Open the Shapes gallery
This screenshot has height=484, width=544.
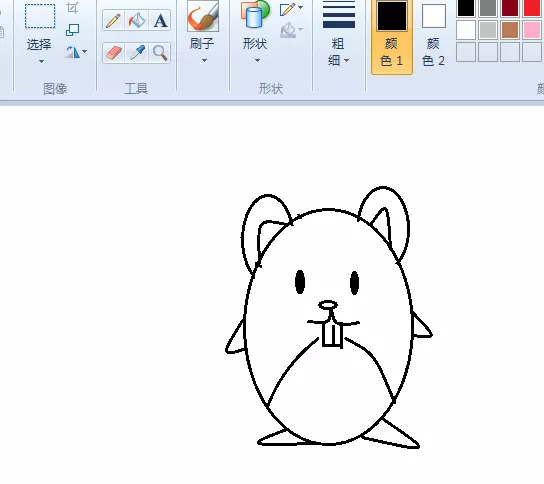point(255,14)
